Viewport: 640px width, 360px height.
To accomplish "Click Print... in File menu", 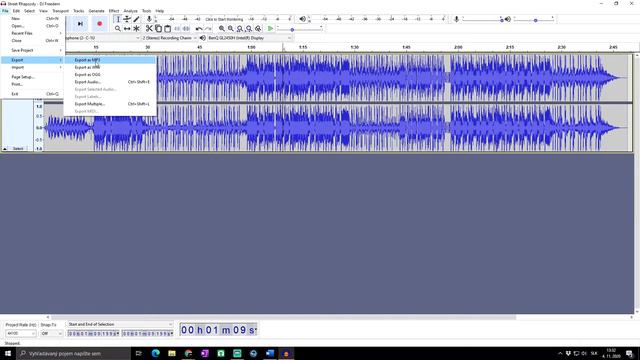I will coord(33,84).
